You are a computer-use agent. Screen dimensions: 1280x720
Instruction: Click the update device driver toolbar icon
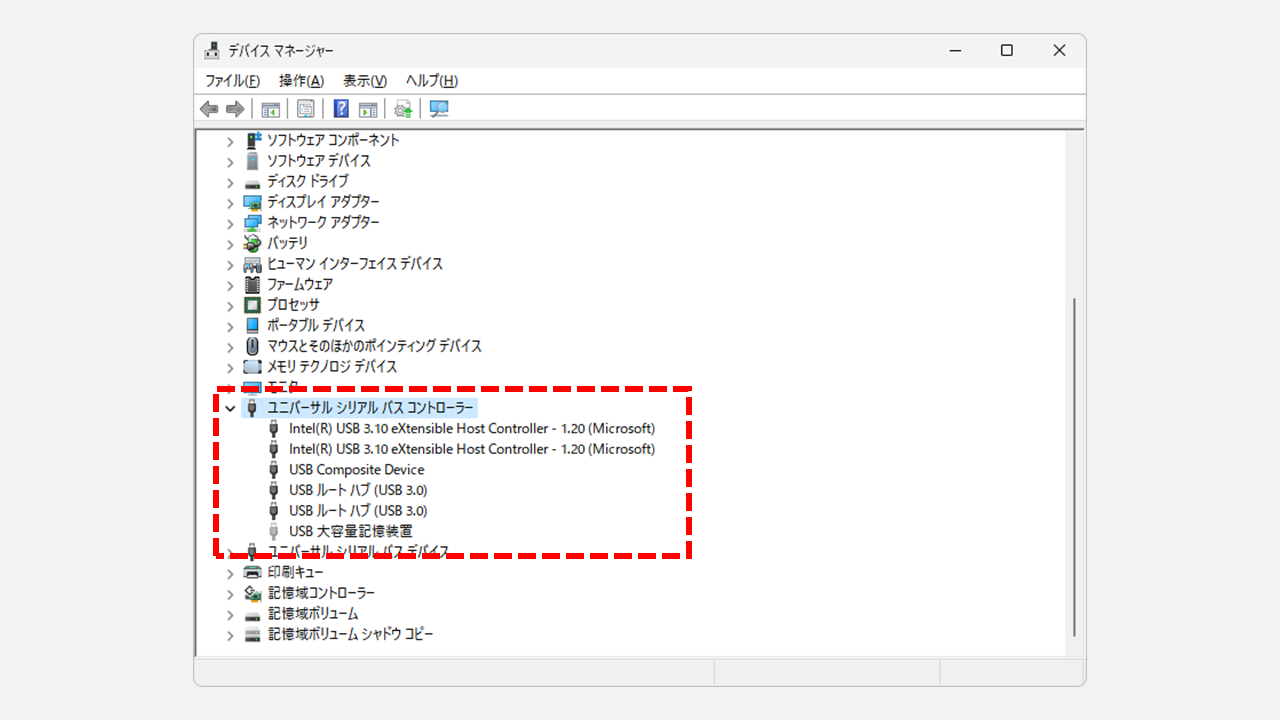pyautogui.click(x=403, y=109)
